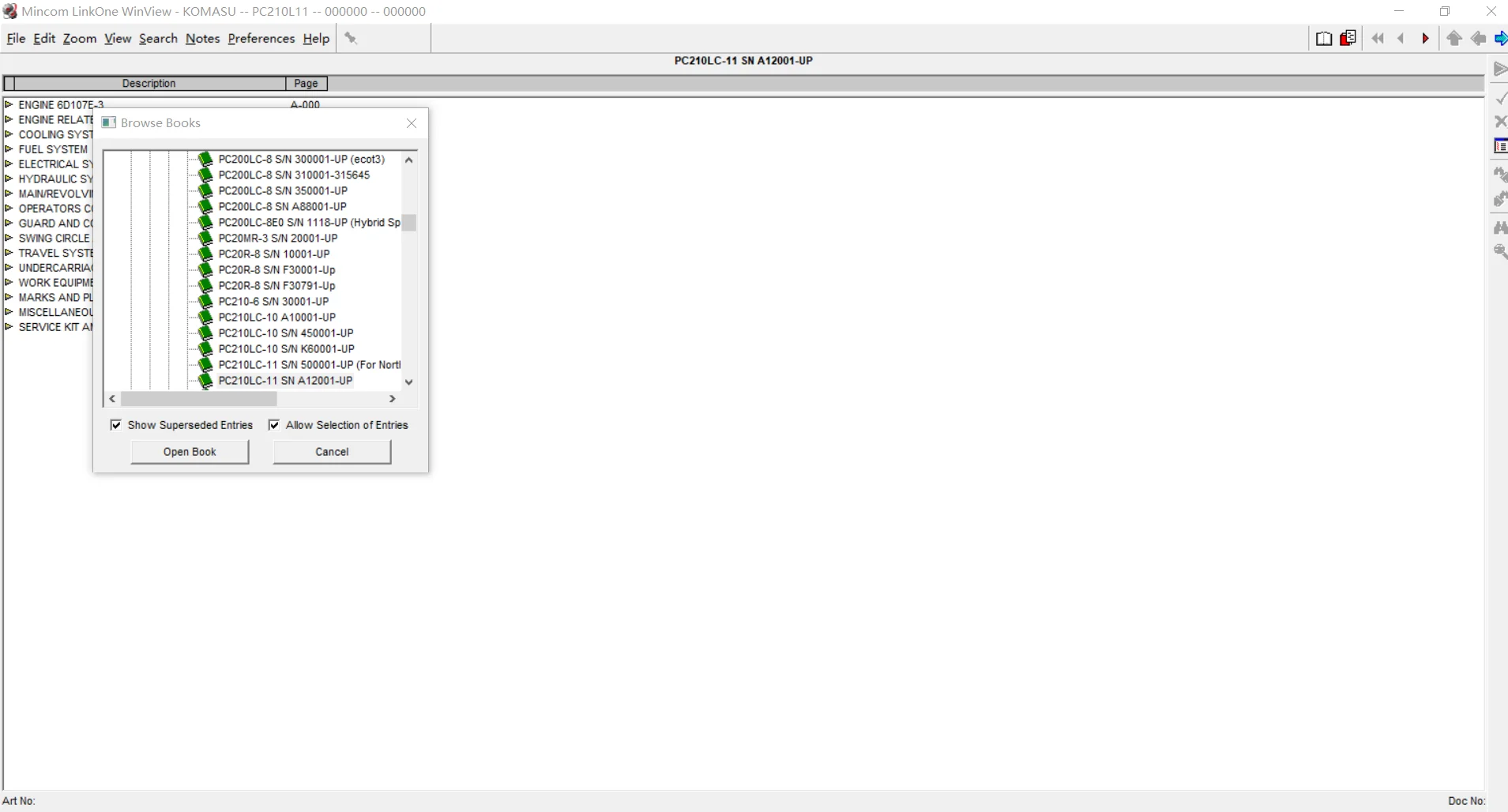Click the pin icon beside Help menu
The image size is (1508, 812).
pyautogui.click(x=352, y=39)
